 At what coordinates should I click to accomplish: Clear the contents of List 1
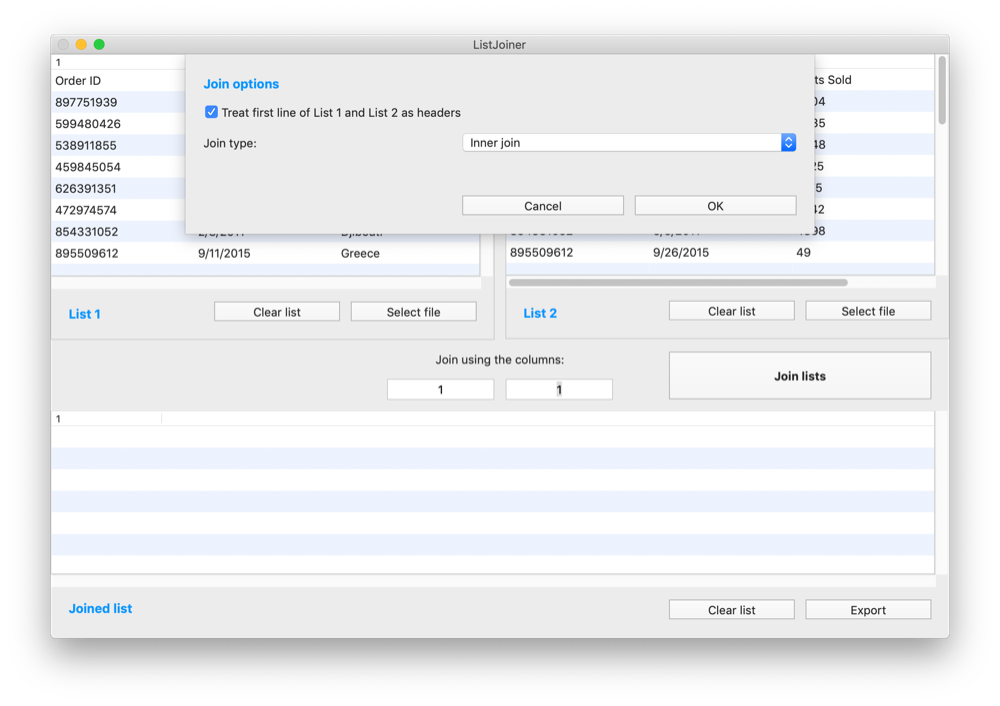tap(276, 311)
